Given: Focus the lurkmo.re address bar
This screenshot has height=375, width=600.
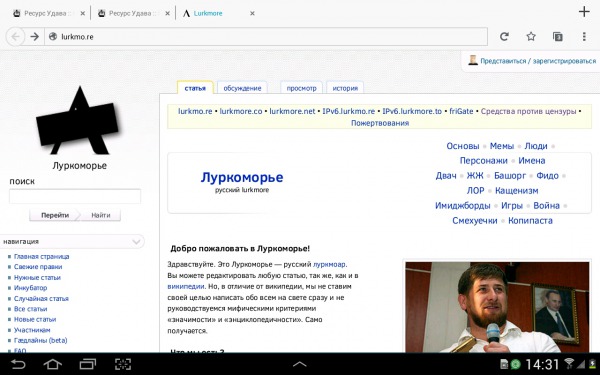Looking at the screenshot, I should tap(266, 37).
